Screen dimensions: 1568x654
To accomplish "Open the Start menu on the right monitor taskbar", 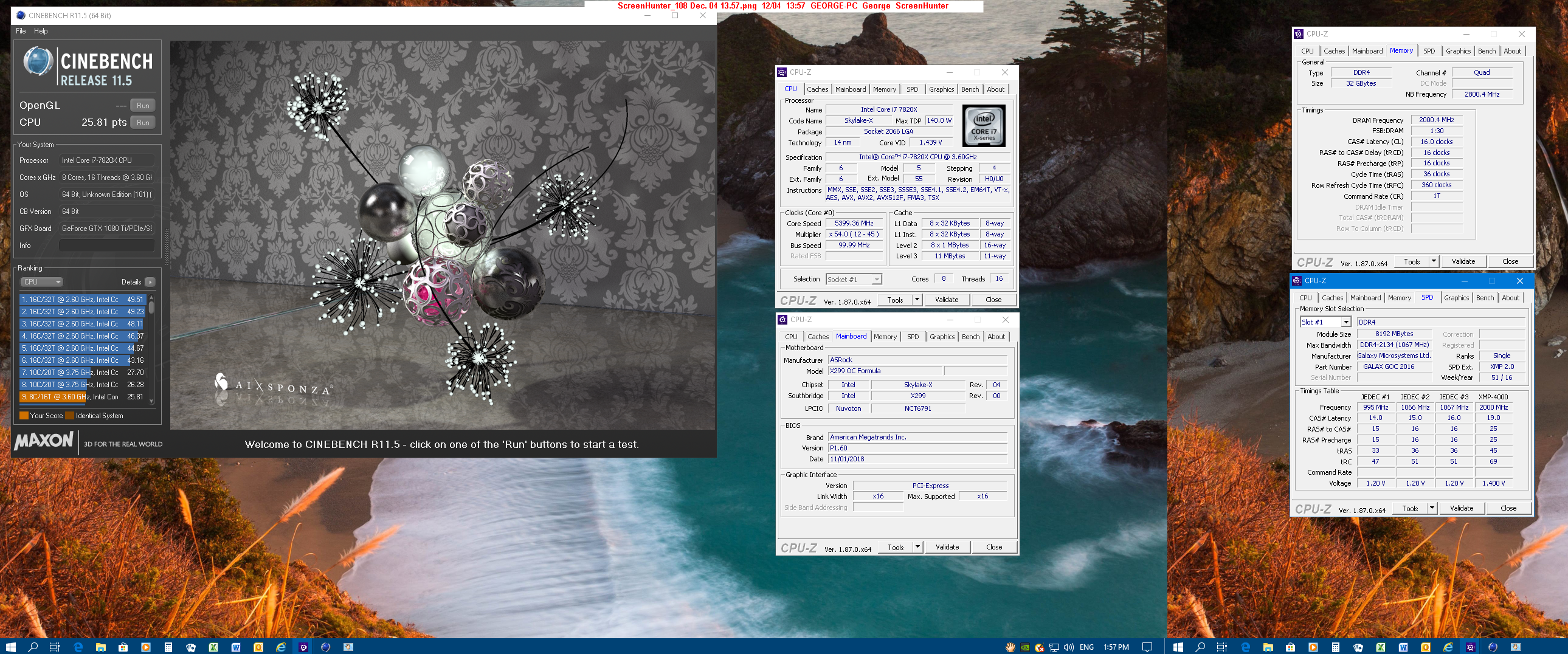I will [1178, 647].
